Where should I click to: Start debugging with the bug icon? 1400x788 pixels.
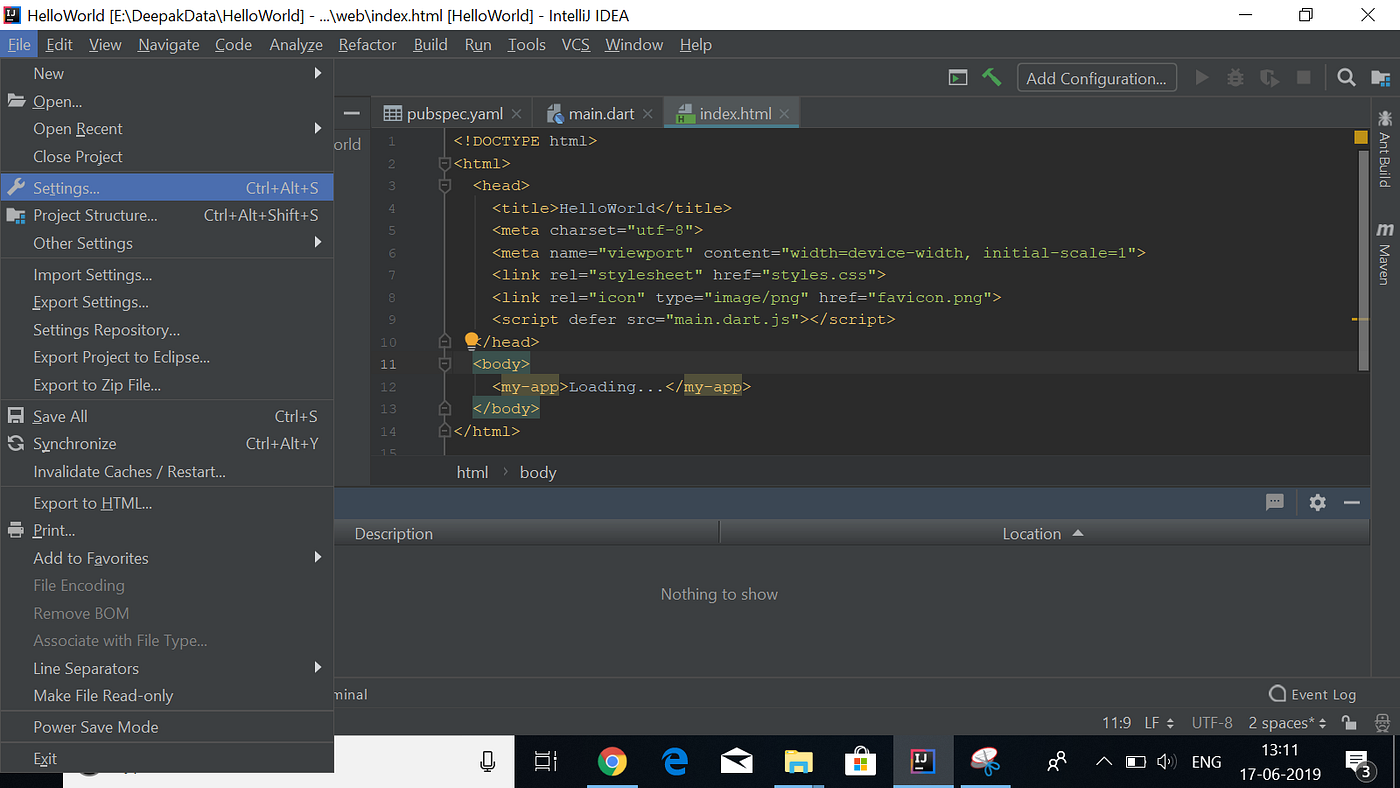point(1233,77)
